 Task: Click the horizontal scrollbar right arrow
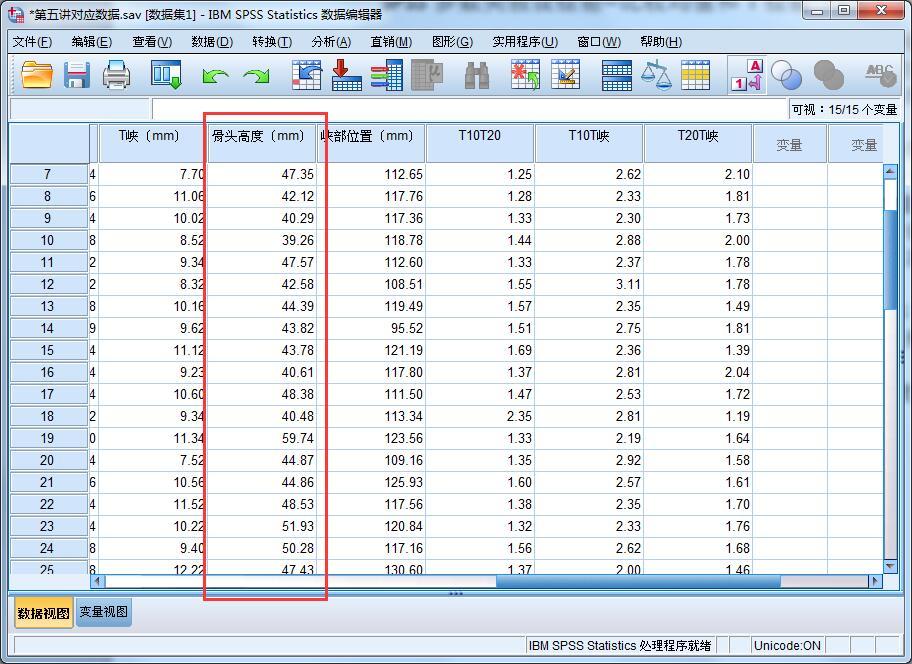(x=875, y=580)
